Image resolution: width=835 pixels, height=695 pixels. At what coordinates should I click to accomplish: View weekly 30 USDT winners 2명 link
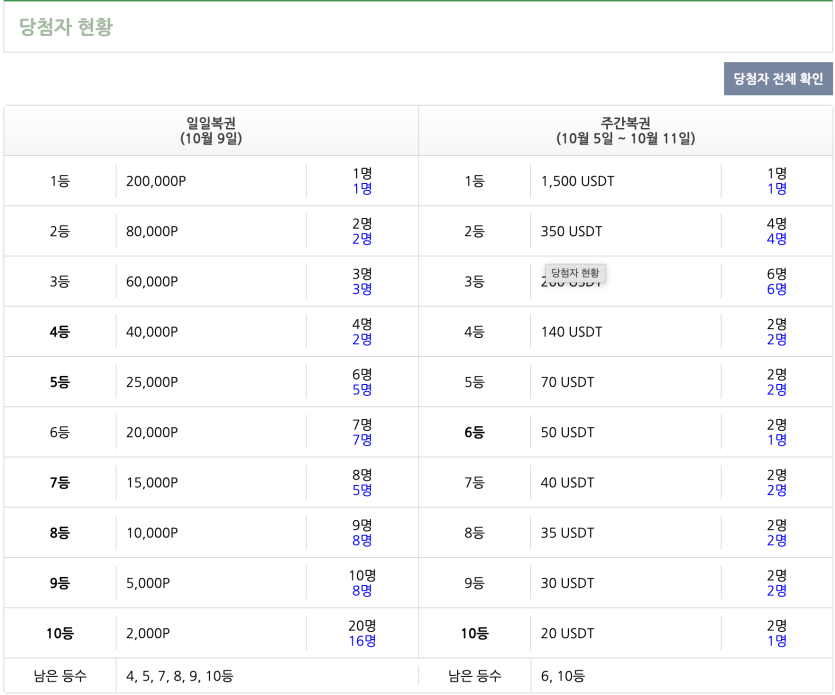tap(777, 591)
